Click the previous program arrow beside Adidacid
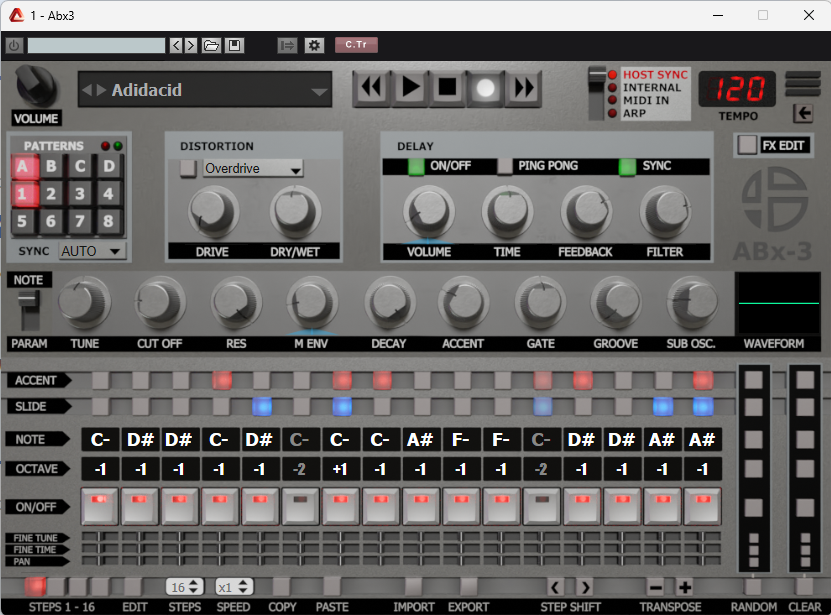The height and width of the screenshot is (615, 831). (87, 90)
